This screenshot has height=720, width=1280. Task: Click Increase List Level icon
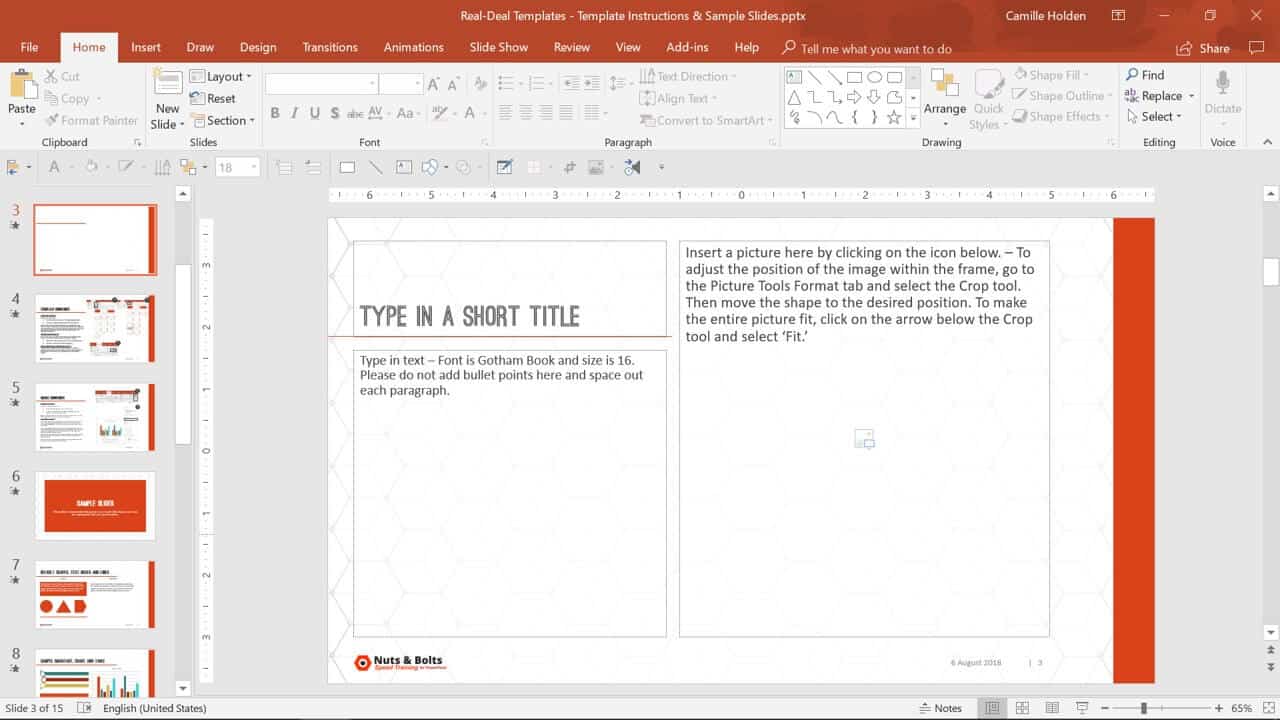click(x=590, y=84)
